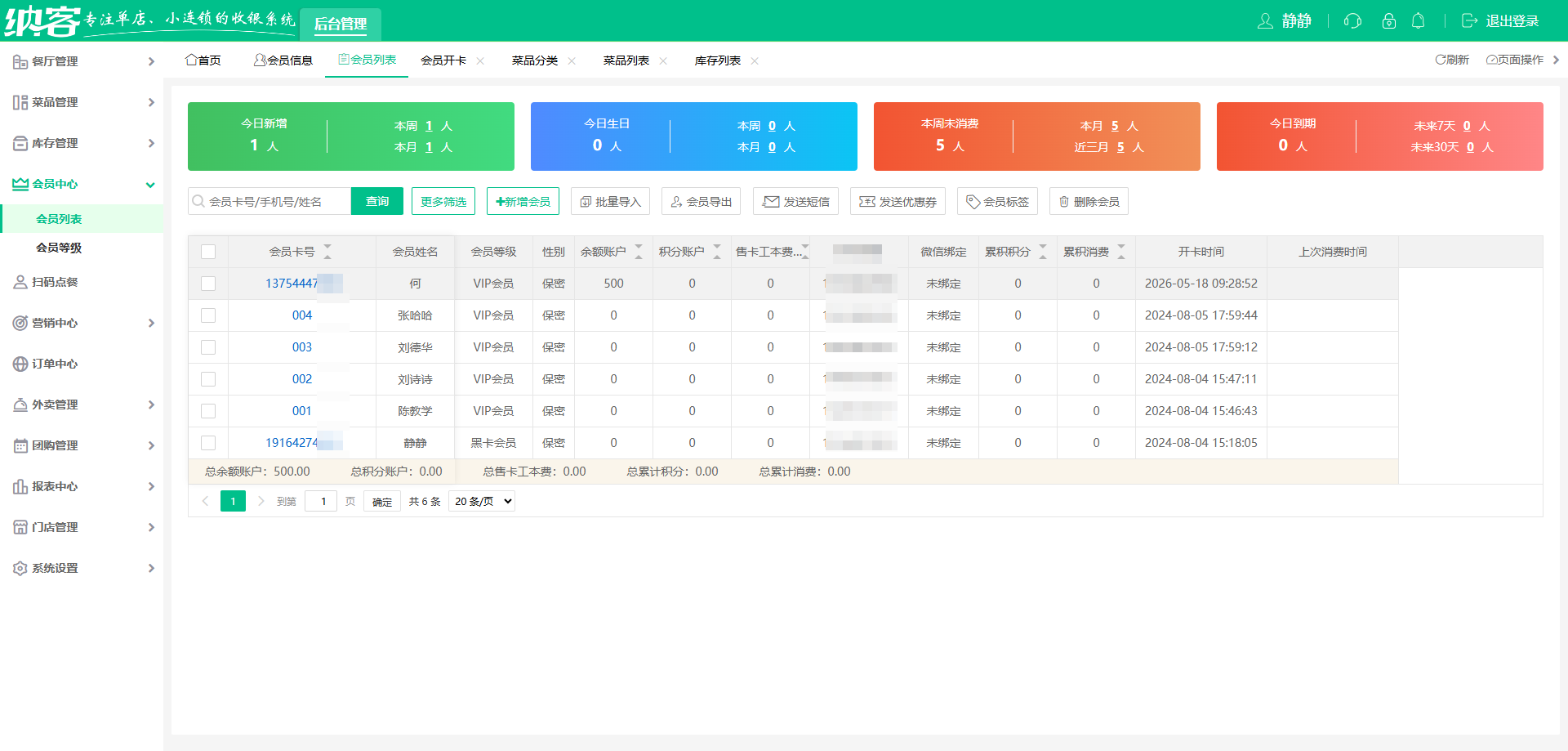Click the 餐厅管理 sidebar icon
Screen dimensions: 1568x751
[20, 61]
